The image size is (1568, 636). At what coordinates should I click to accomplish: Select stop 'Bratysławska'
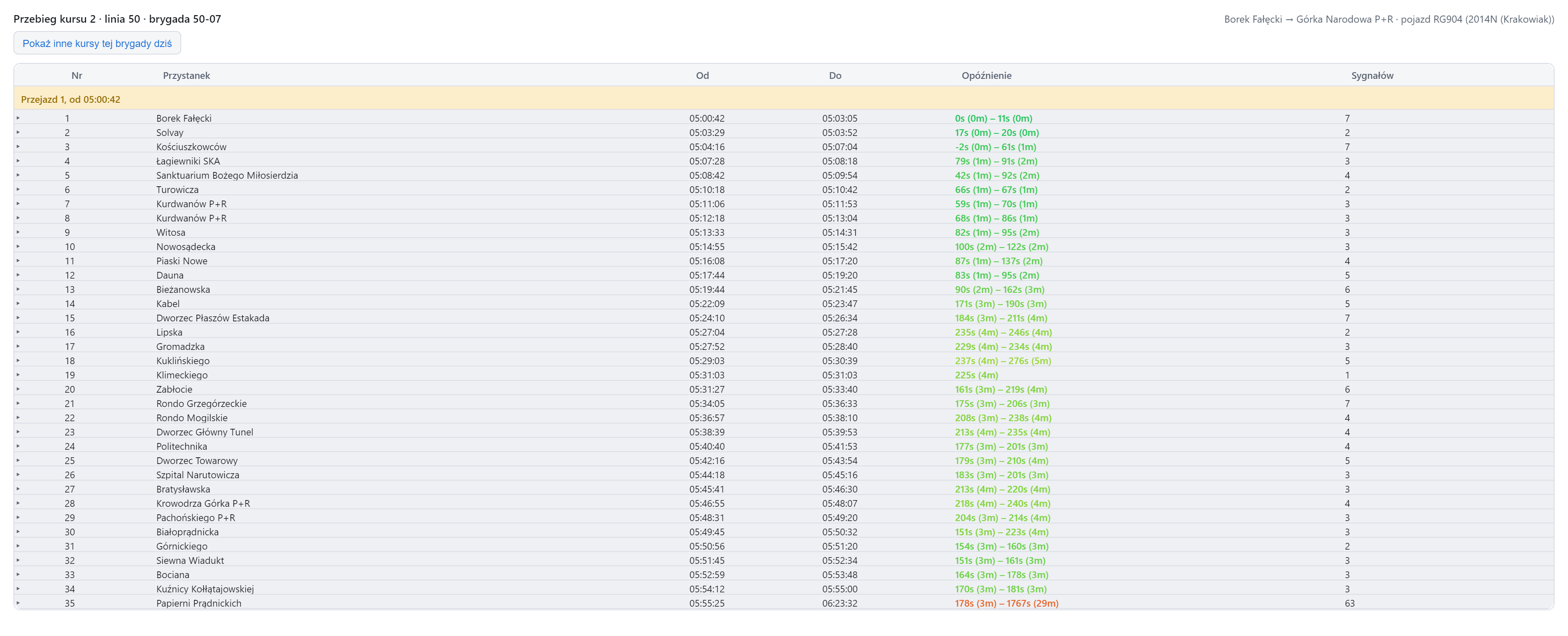pos(183,489)
